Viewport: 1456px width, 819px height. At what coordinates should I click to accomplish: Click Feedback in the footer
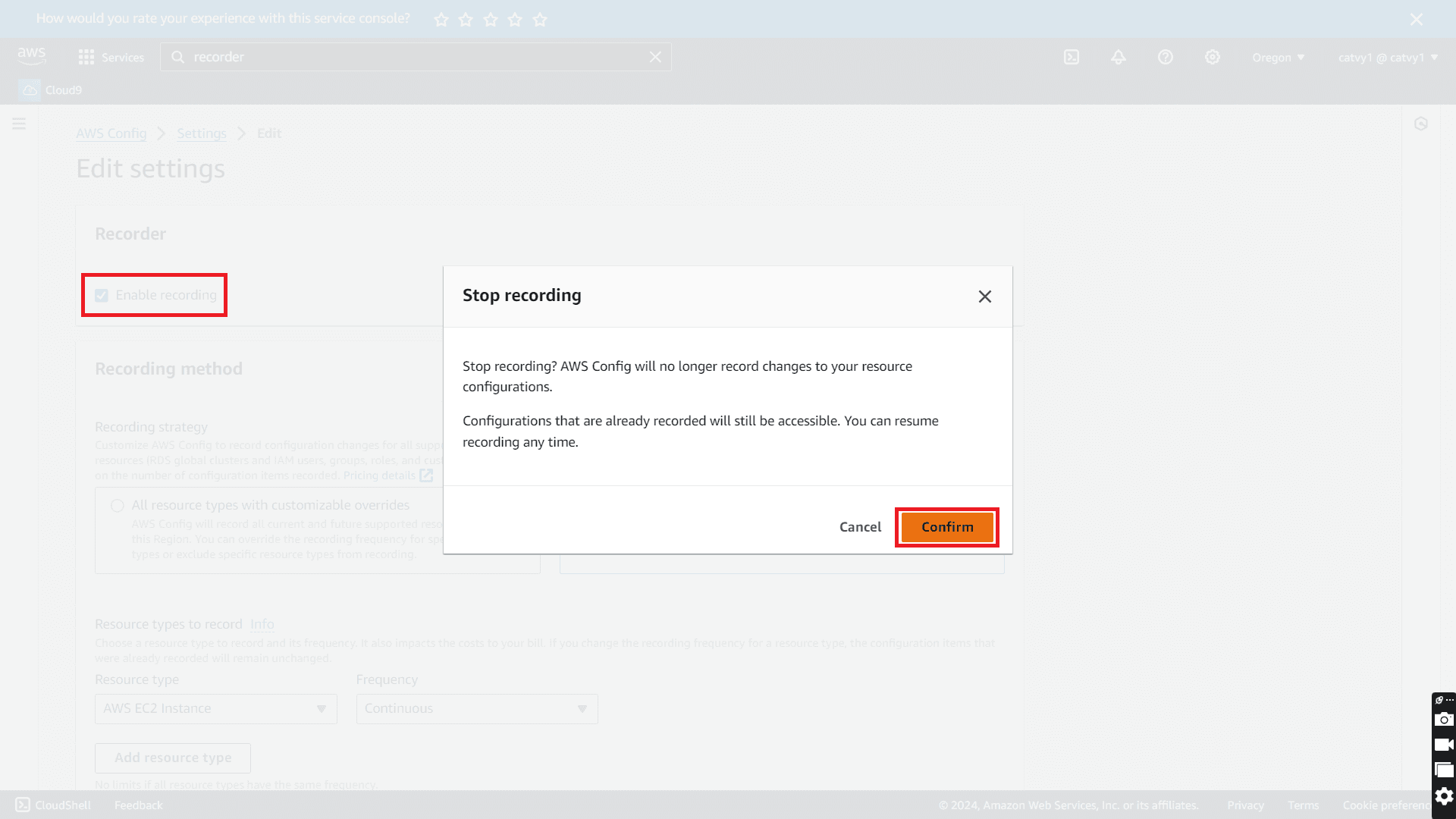(x=139, y=805)
